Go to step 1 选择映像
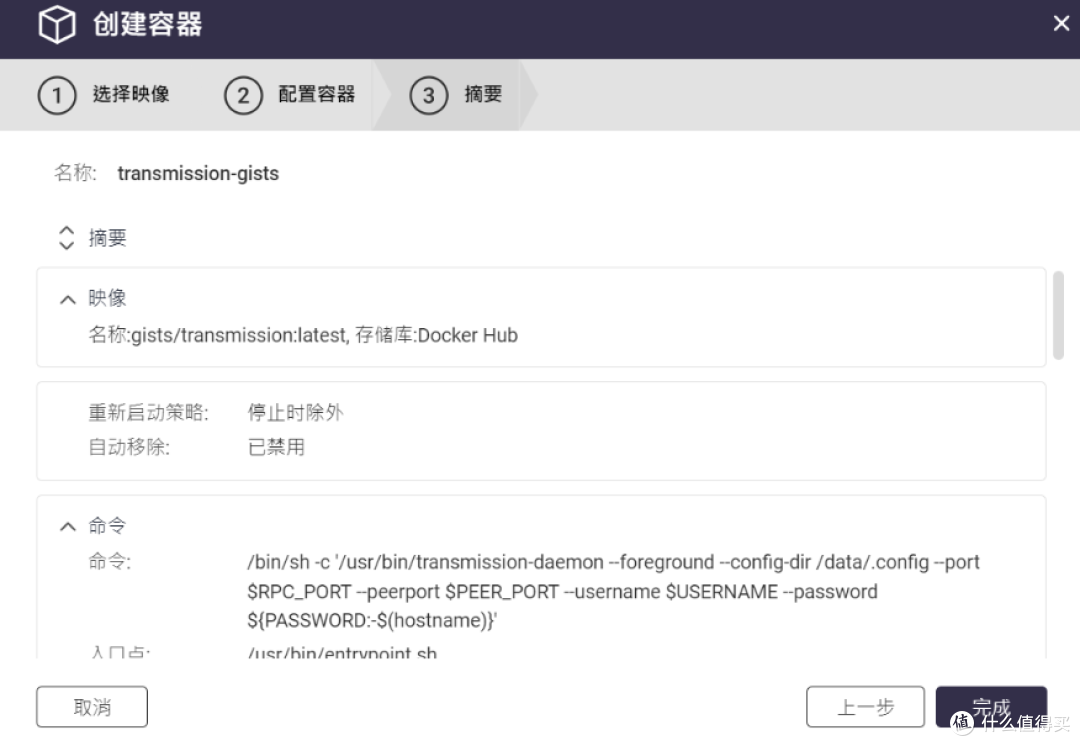The width and height of the screenshot is (1080, 746). pyautogui.click(x=104, y=95)
